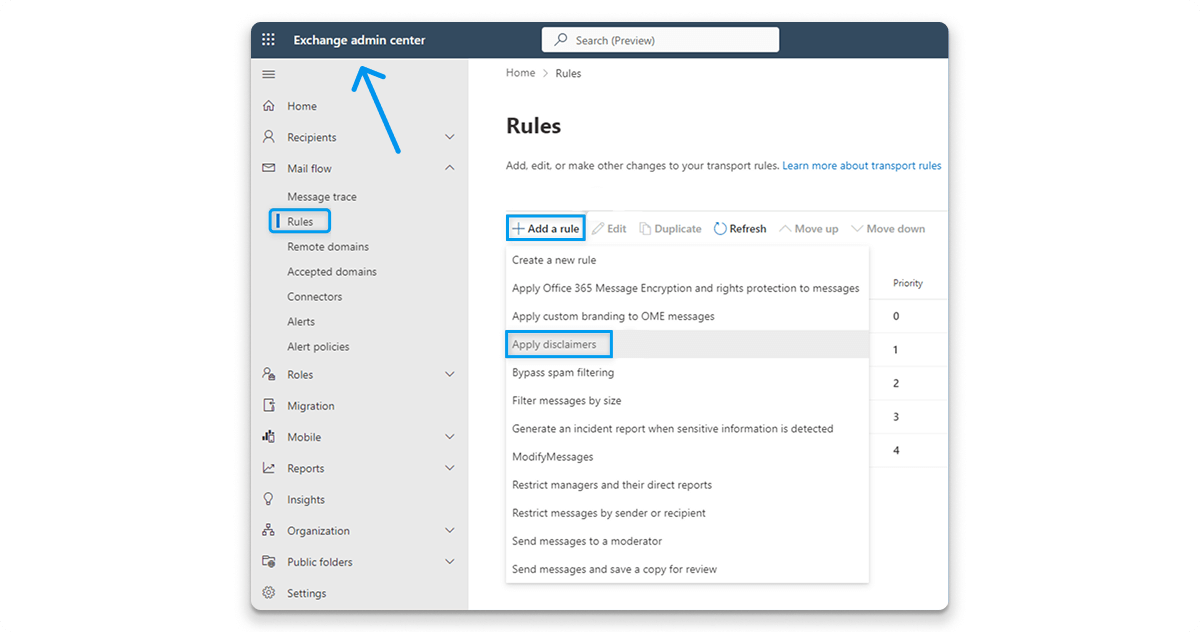Choose Send messages and save a copy
The width and height of the screenshot is (1200, 636).
coord(687,569)
